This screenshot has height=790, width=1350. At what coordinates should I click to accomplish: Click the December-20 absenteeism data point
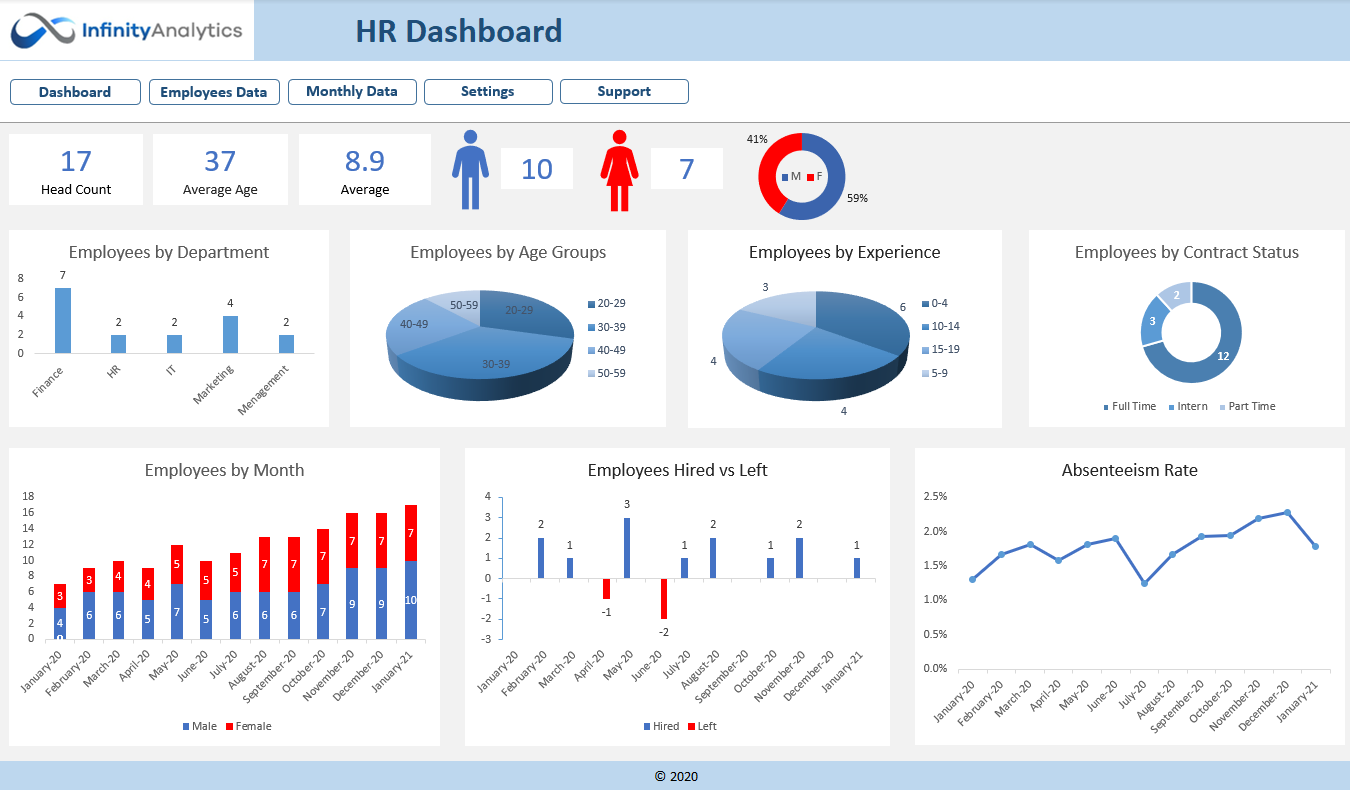(1287, 512)
